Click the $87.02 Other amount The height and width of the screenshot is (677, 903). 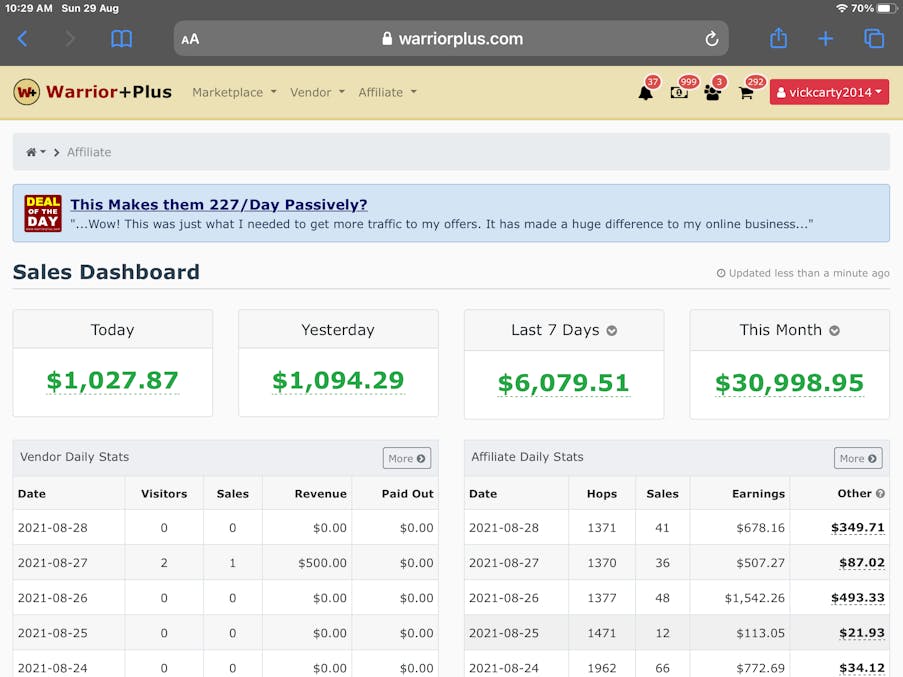(862, 562)
